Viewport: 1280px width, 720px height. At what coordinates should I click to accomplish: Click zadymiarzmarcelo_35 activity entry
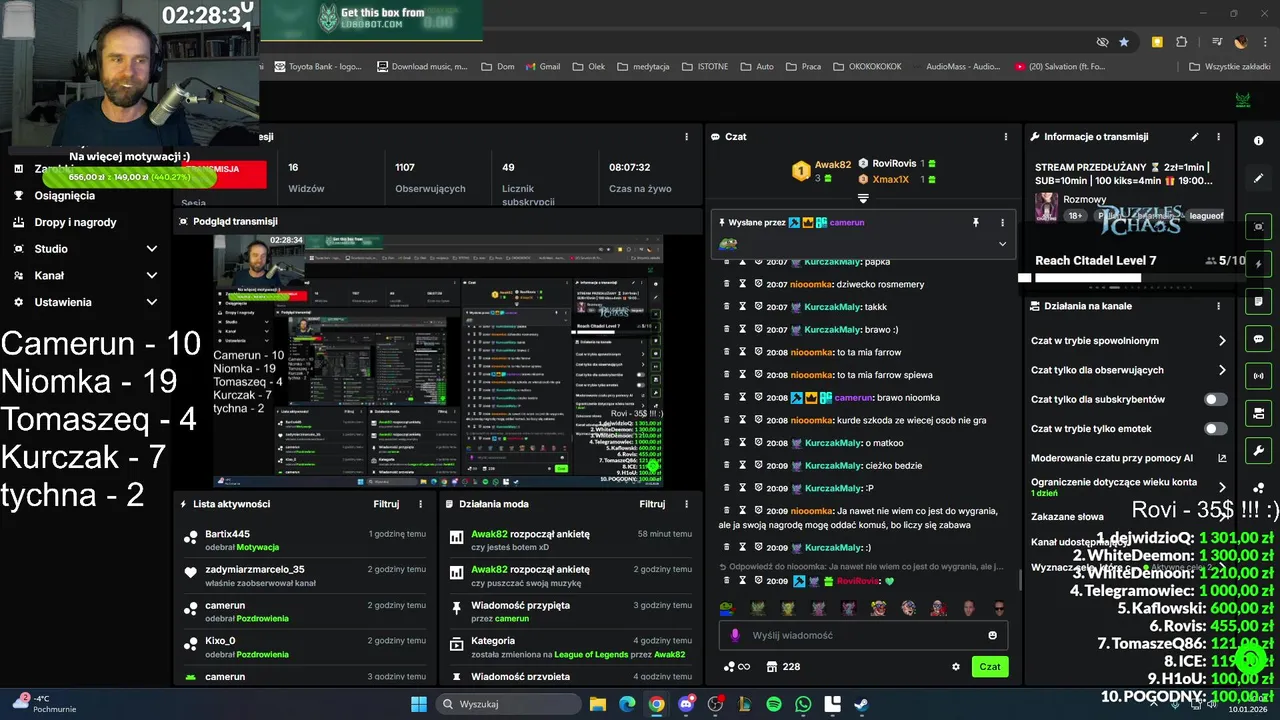(305, 576)
